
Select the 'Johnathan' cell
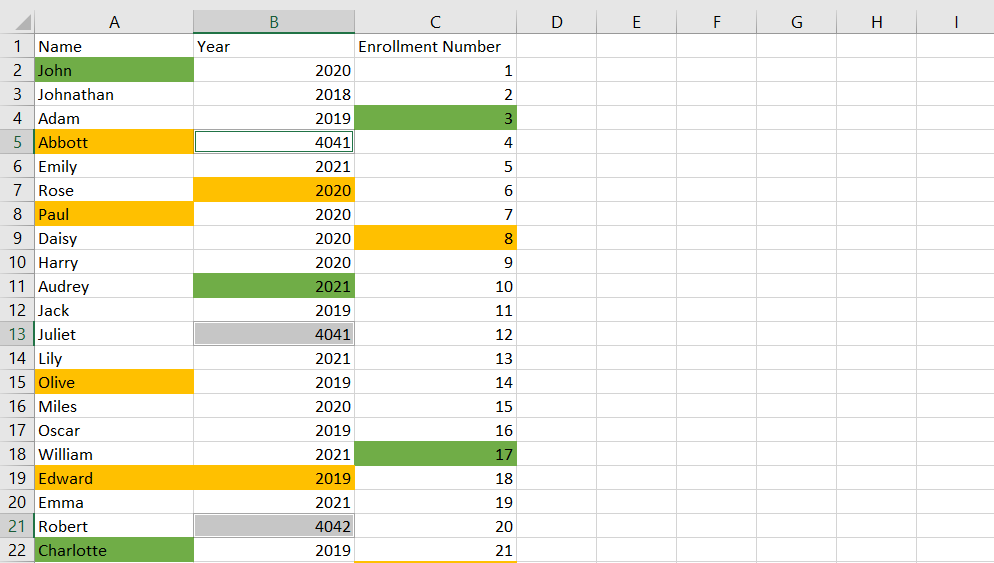point(114,94)
